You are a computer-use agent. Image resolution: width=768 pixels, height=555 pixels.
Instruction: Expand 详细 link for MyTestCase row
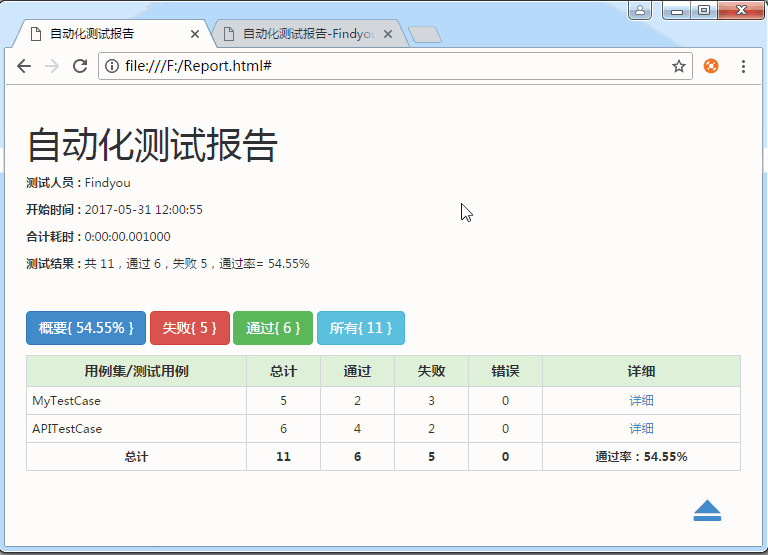pos(641,400)
